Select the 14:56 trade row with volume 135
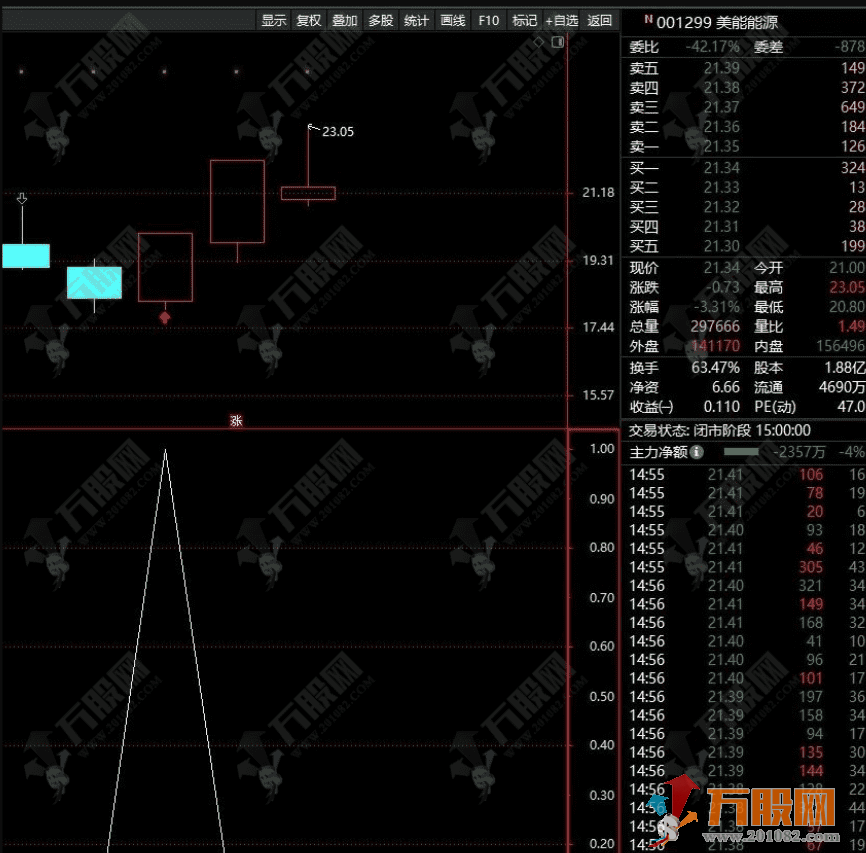 click(747, 752)
